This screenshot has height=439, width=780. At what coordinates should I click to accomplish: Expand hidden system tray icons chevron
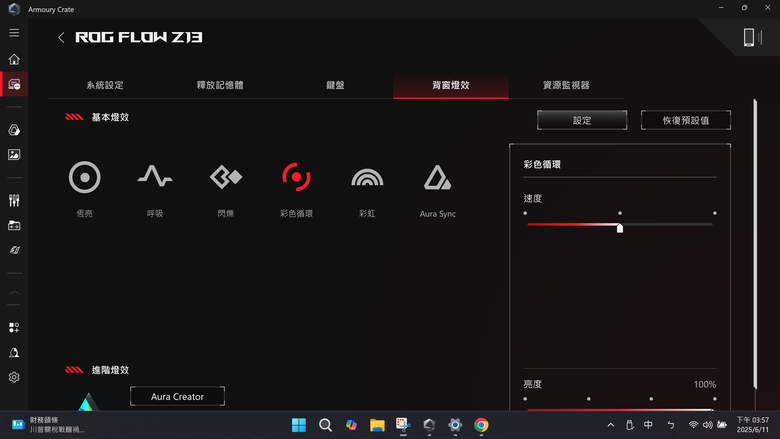(x=611, y=425)
